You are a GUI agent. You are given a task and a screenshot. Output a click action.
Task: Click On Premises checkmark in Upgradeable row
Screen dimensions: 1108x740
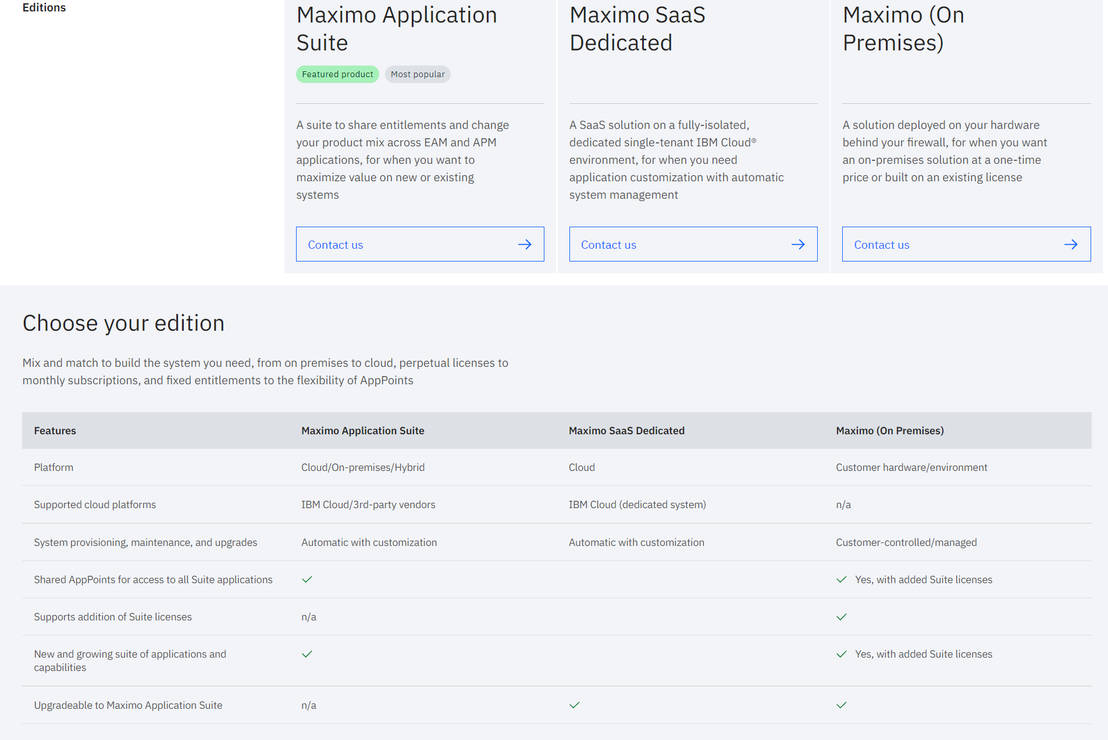(841, 705)
